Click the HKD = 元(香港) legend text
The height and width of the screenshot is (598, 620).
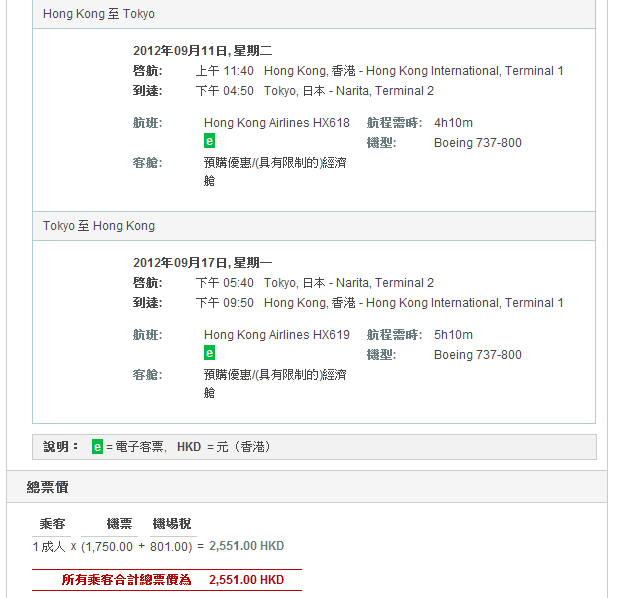pos(224,447)
